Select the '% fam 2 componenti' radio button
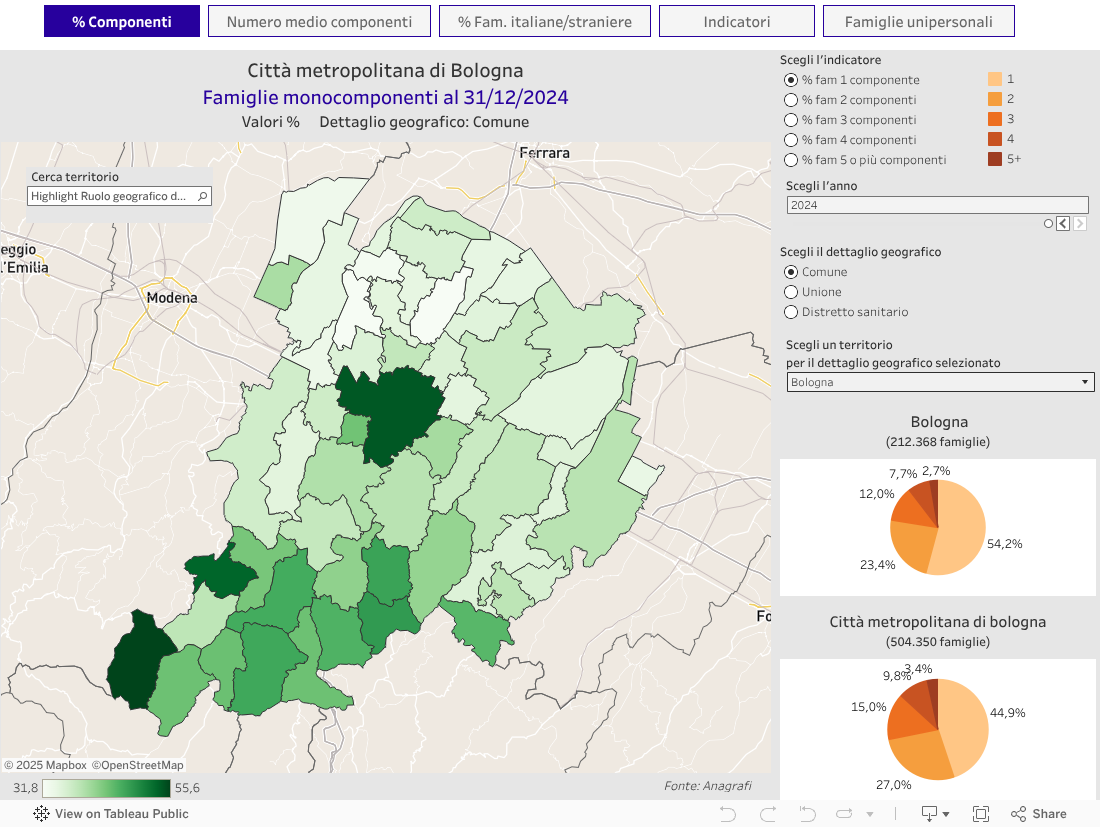Screen dimensions: 1100x827 coord(791,100)
